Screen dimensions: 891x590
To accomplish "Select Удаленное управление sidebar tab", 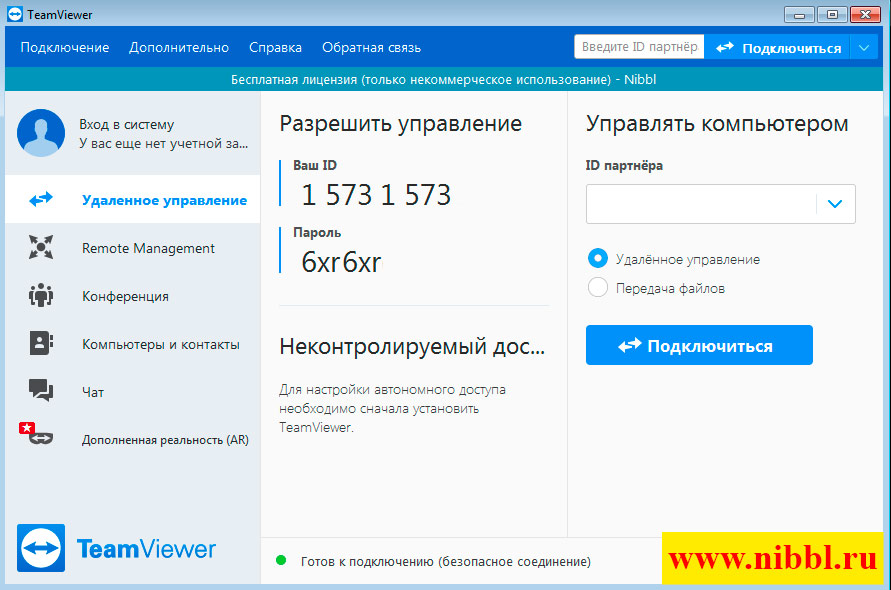I will click(133, 200).
